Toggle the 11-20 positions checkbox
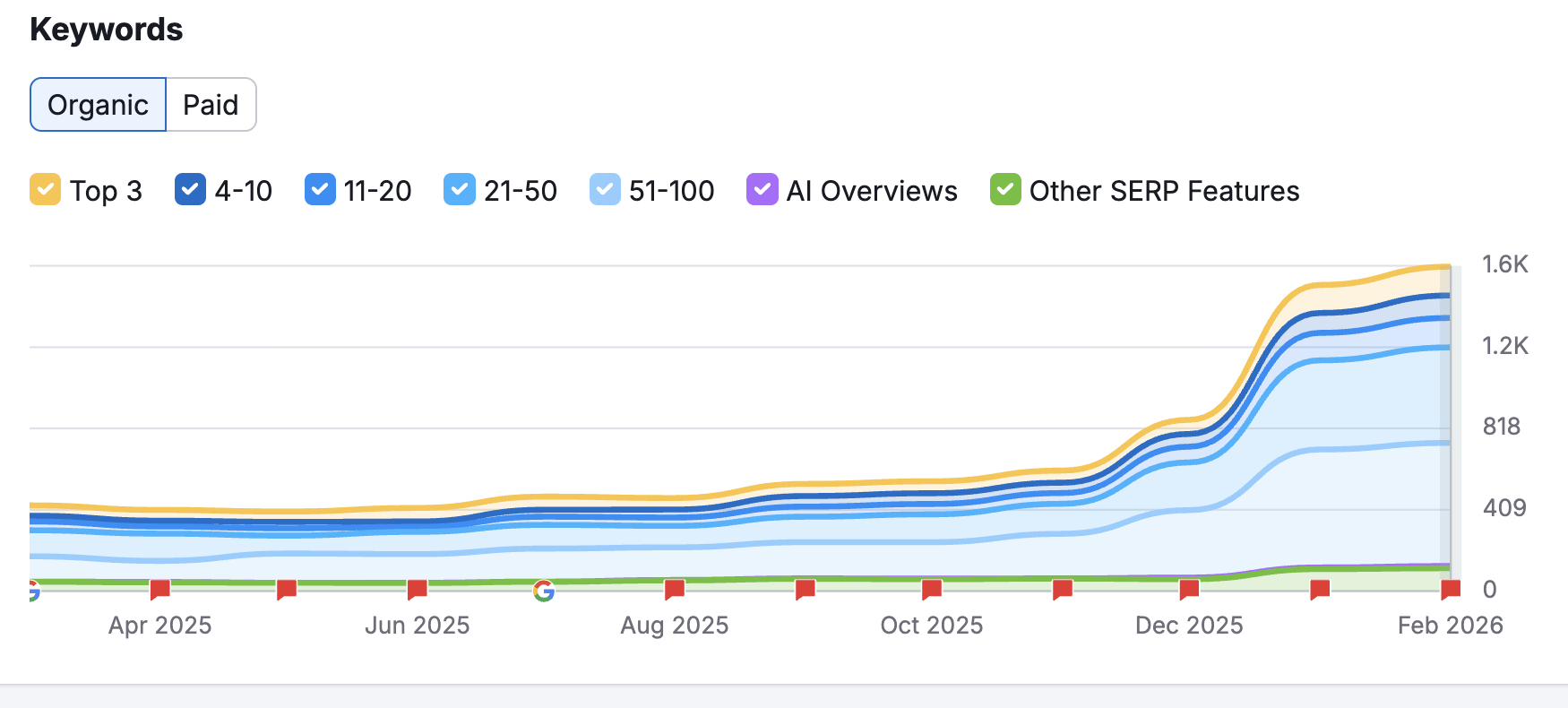 [x=320, y=190]
